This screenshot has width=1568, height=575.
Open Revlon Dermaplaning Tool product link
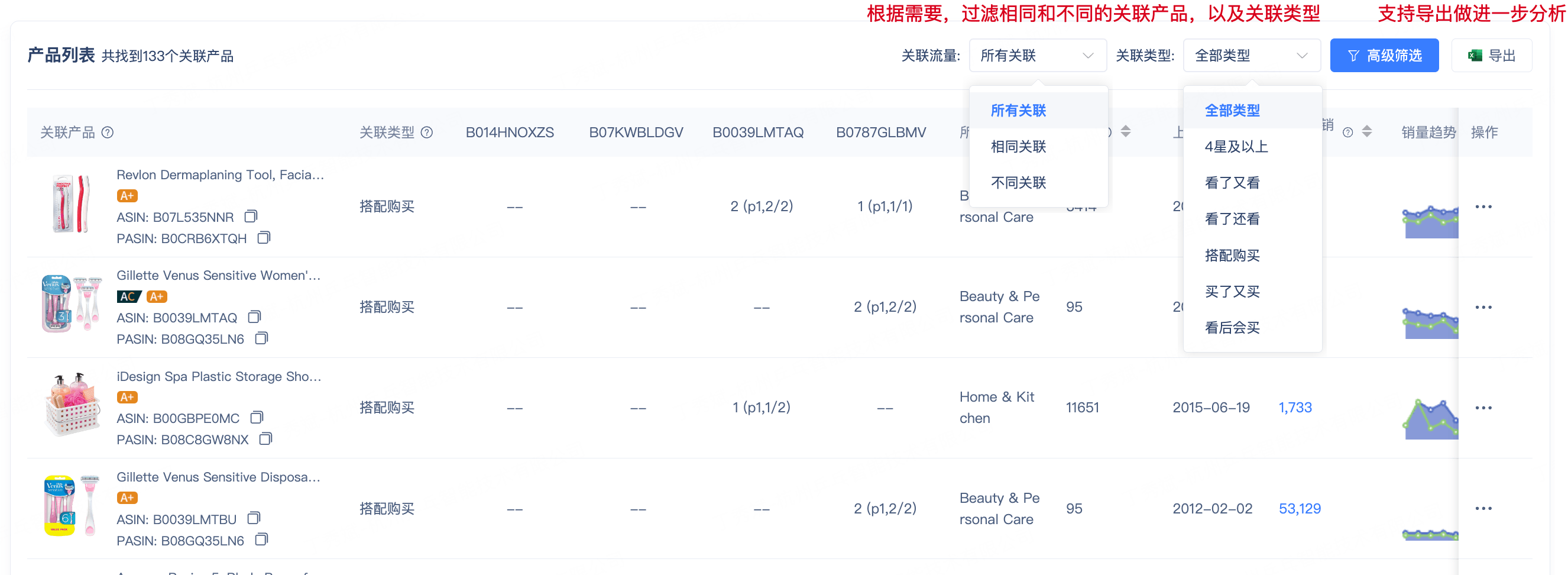220,175
